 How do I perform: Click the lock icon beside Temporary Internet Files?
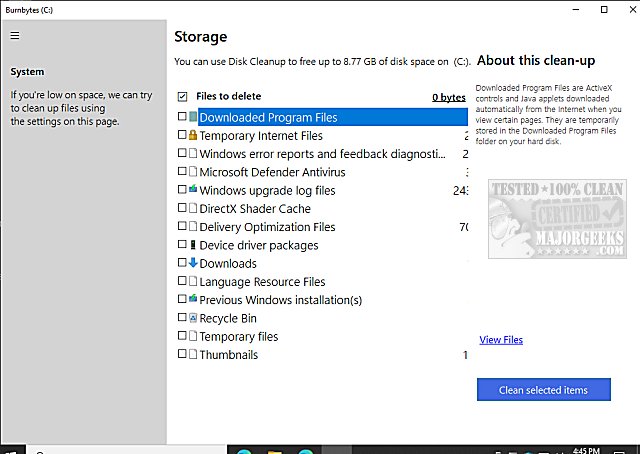tap(193, 135)
